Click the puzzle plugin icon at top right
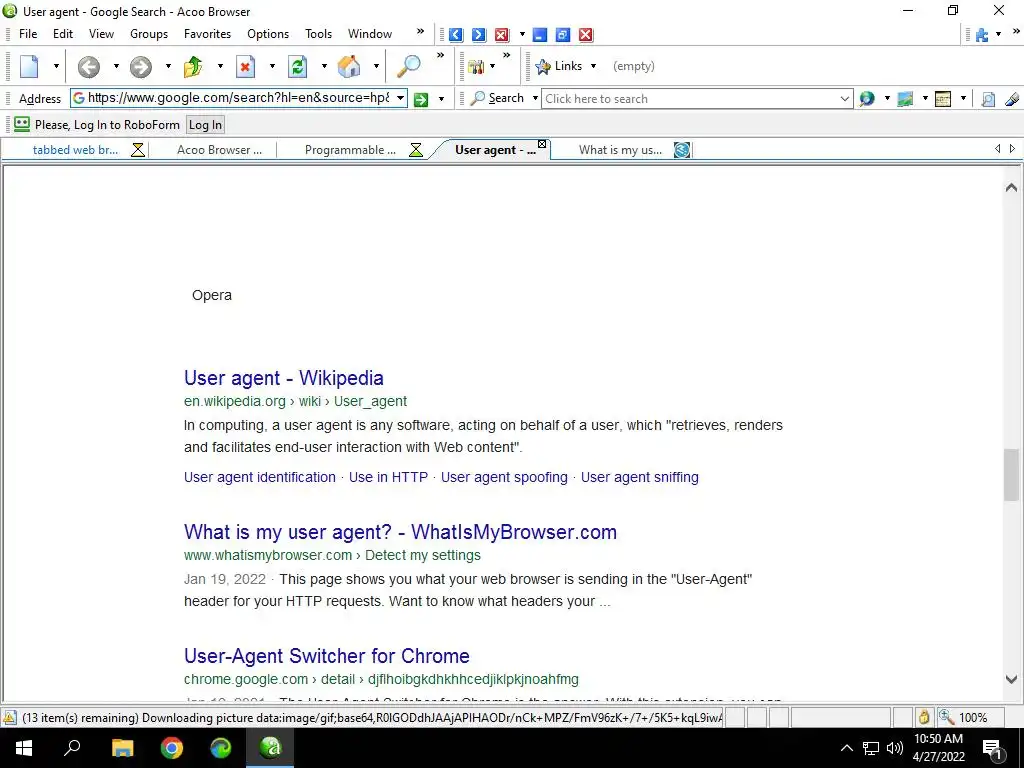Viewport: 1024px width, 768px height. [x=982, y=35]
